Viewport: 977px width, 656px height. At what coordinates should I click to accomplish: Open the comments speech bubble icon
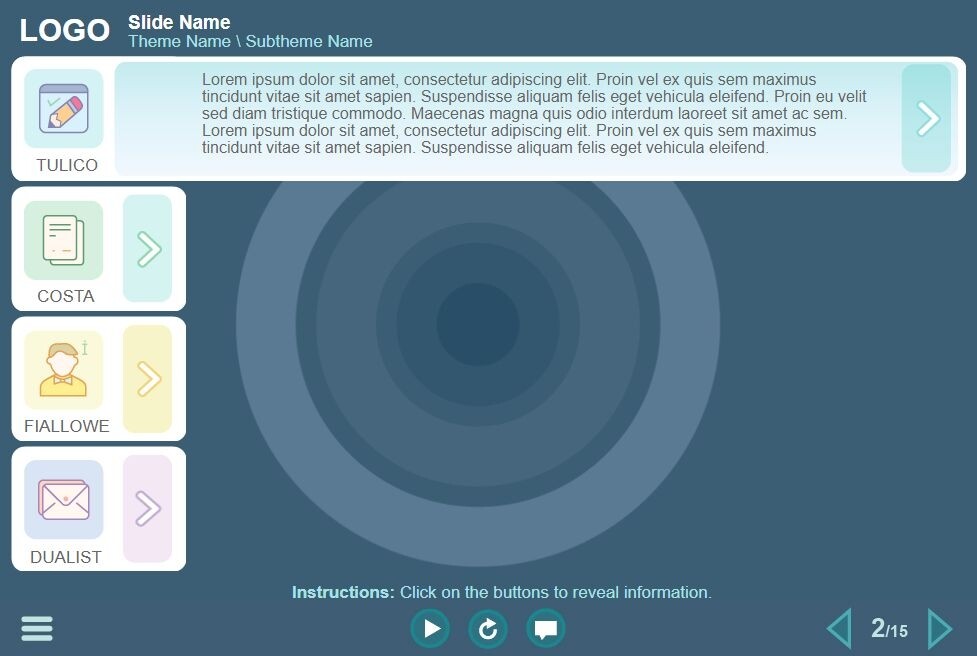(x=546, y=629)
